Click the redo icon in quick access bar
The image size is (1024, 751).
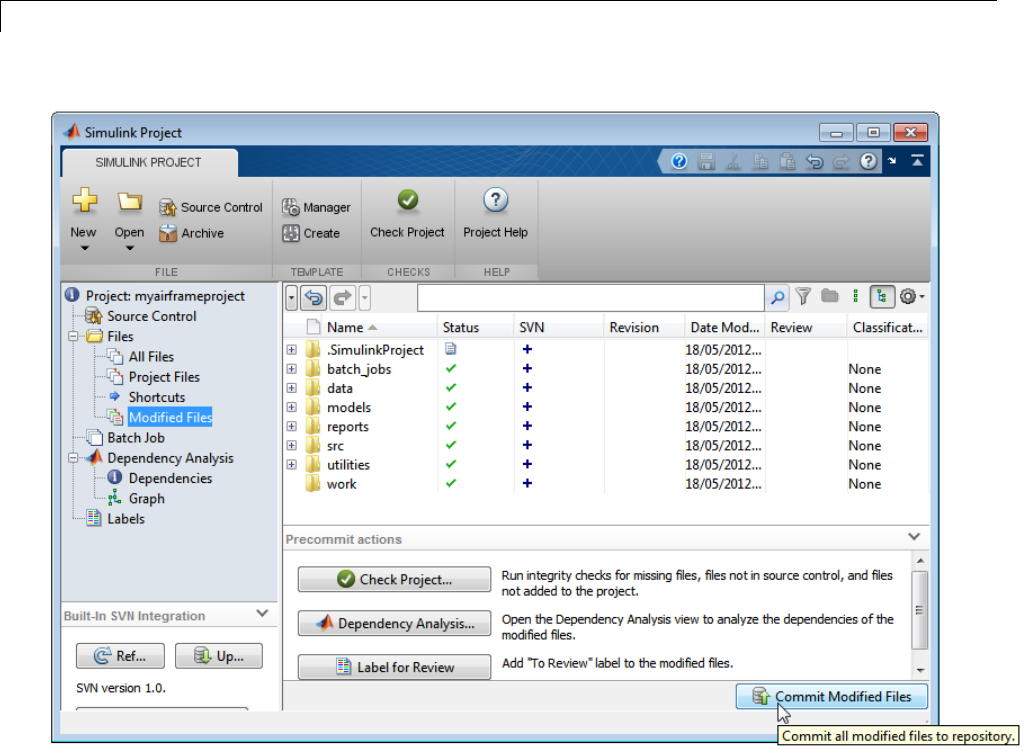click(841, 161)
